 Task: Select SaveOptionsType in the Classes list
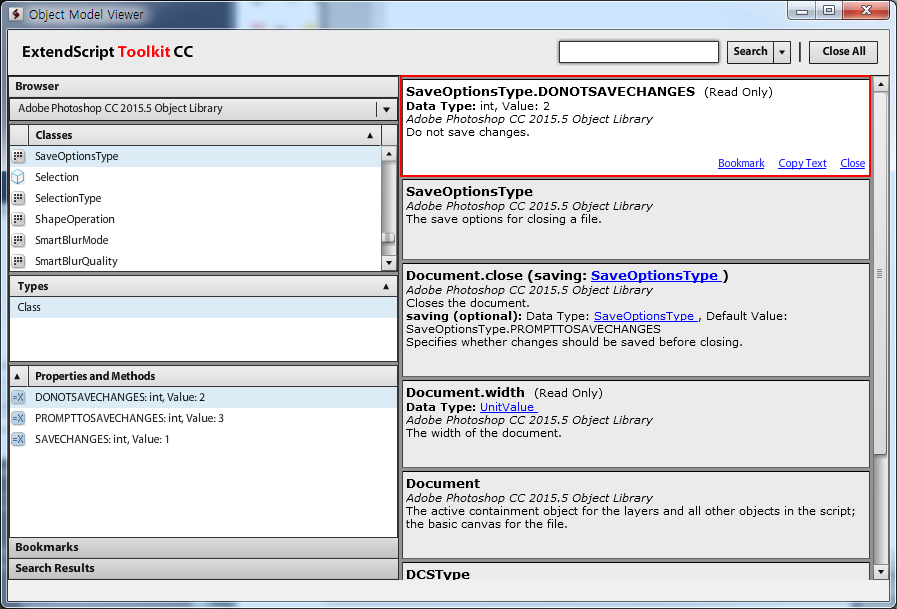tap(196, 156)
